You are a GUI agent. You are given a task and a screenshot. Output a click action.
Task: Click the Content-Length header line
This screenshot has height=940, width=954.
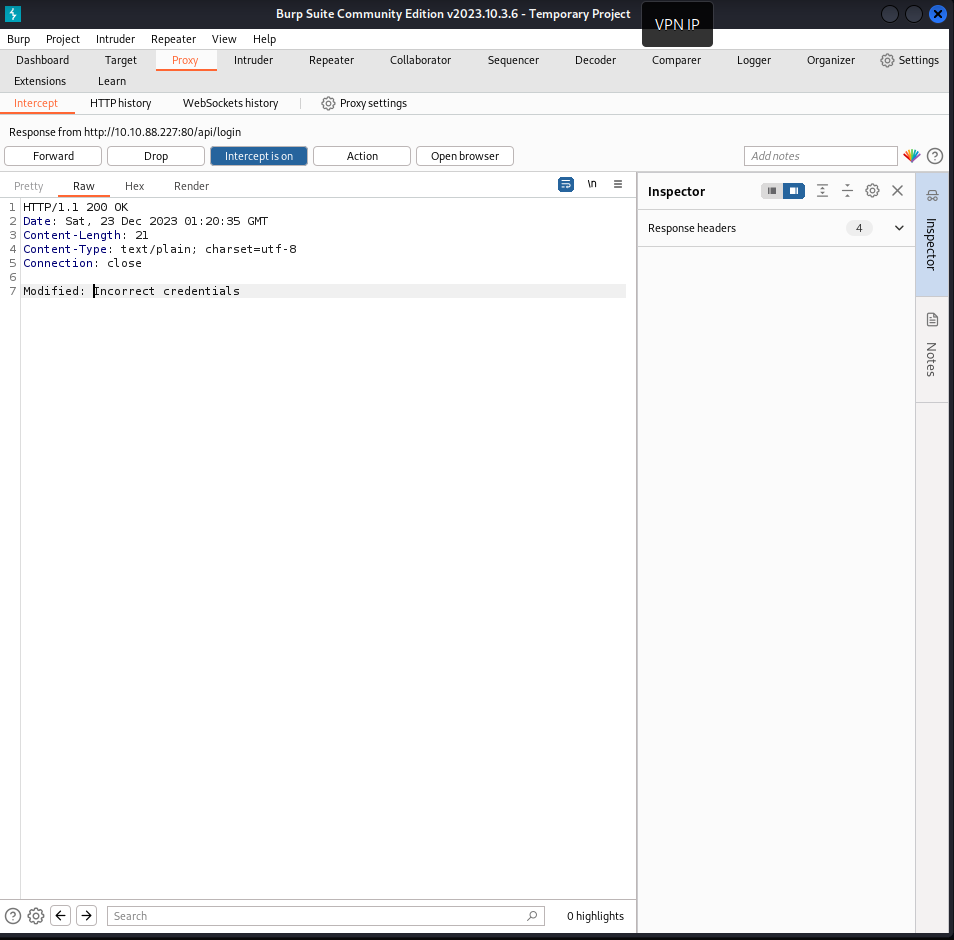(85, 235)
